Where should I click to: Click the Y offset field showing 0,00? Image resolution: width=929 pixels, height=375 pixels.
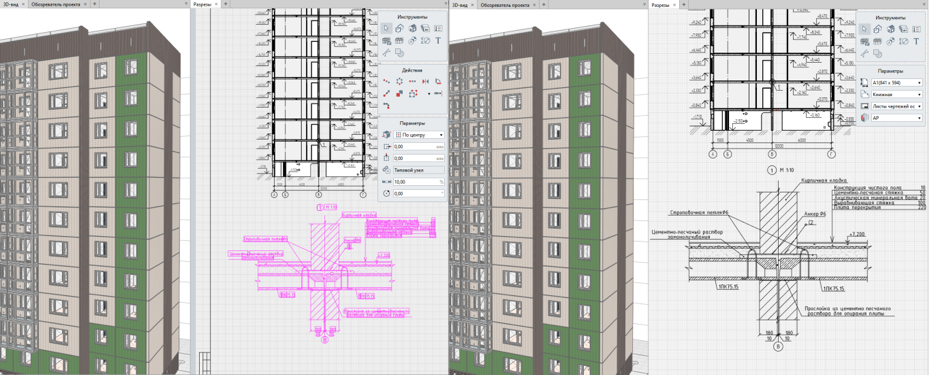[x=419, y=158]
